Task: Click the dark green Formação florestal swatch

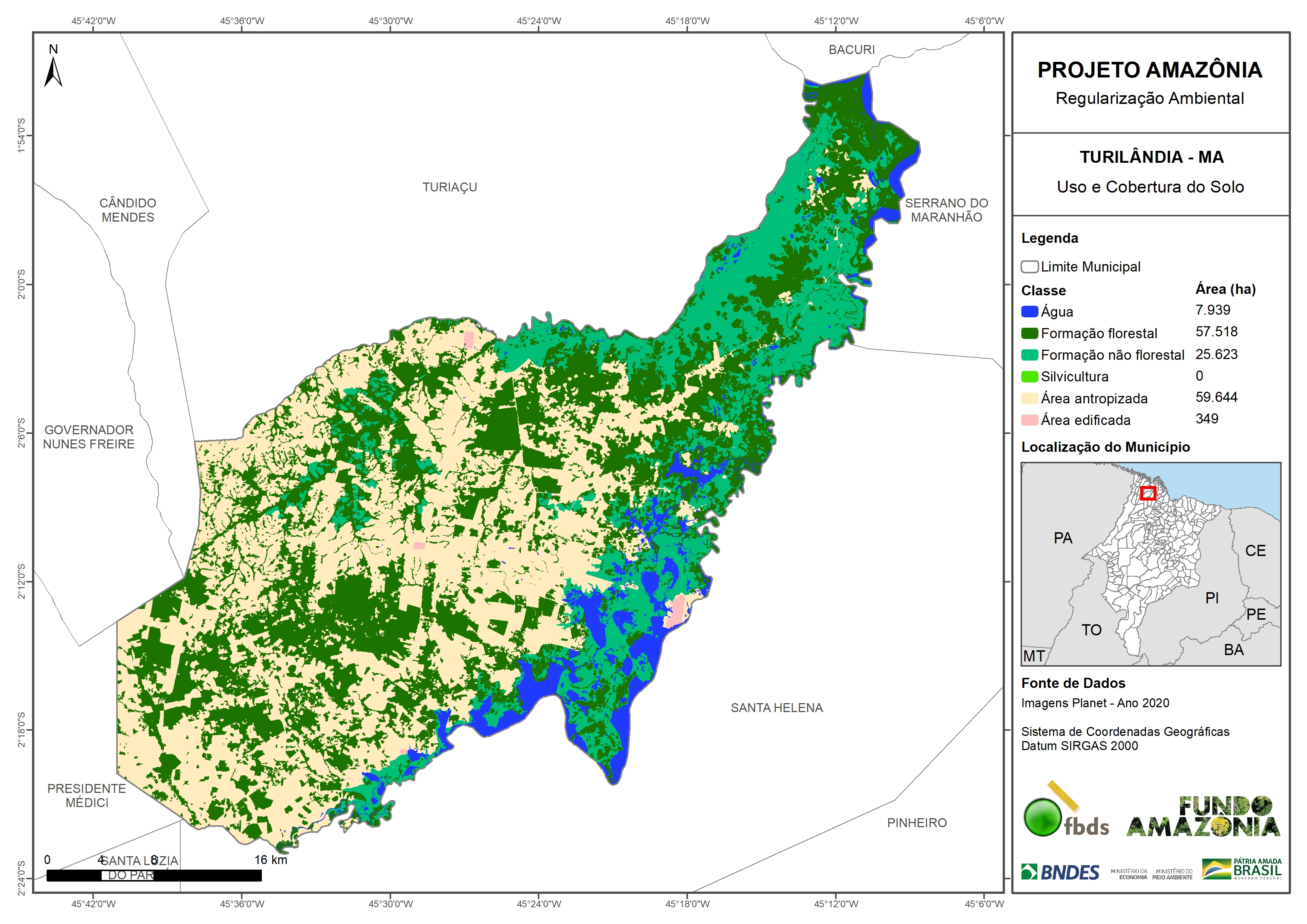Action: pos(1029,333)
